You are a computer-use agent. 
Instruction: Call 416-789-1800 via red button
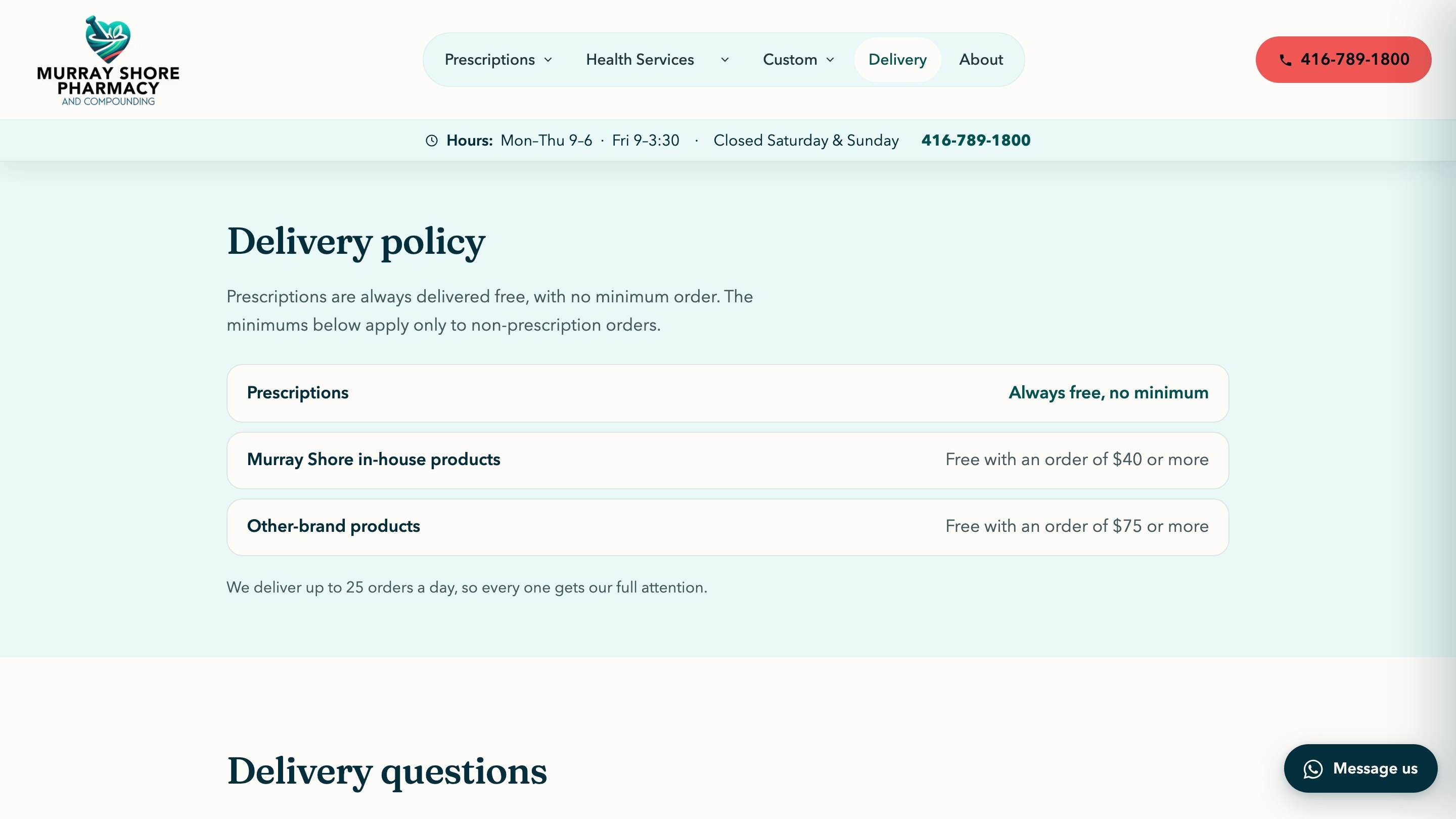pyautogui.click(x=1343, y=60)
